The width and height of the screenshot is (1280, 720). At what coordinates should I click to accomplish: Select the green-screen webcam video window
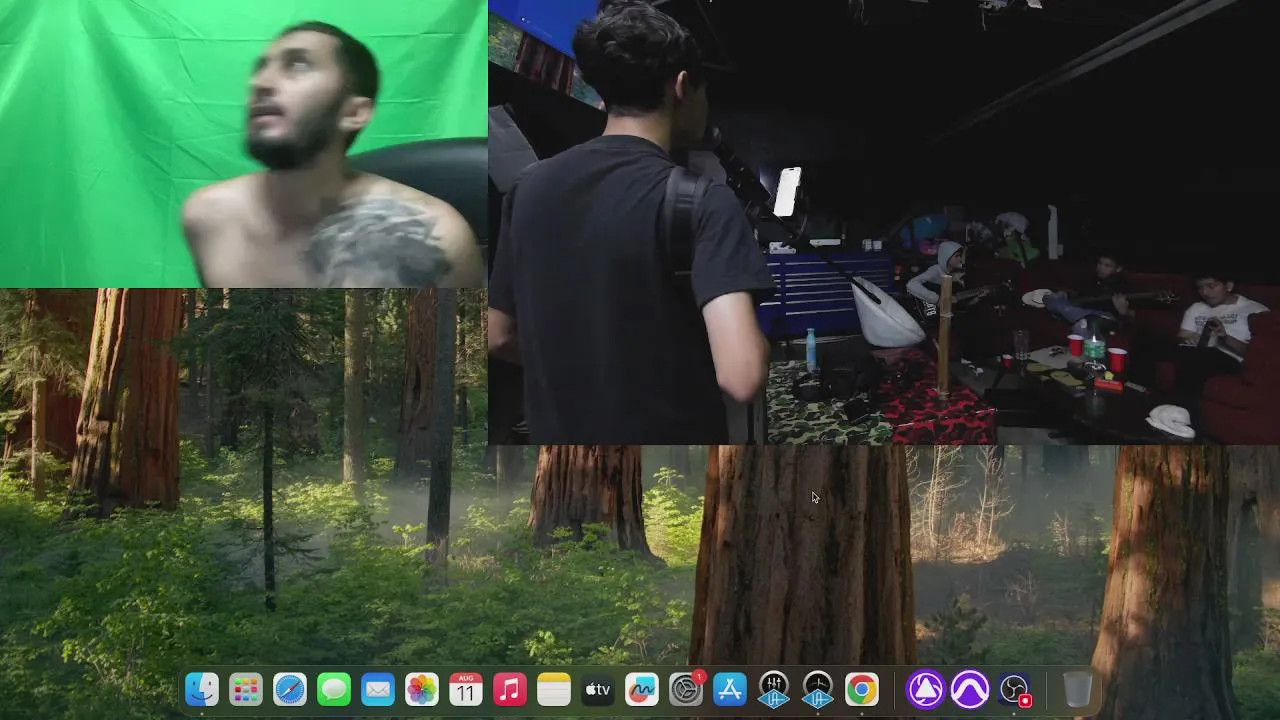(243, 144)
